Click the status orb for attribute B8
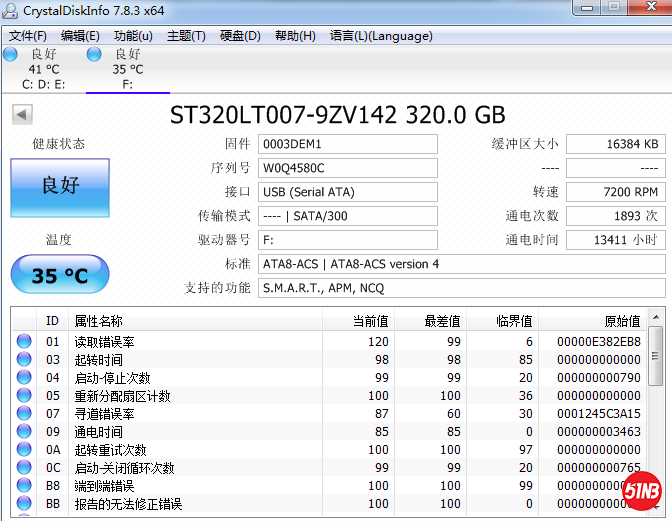Screen dimensions: 672x521 [x=24, y=486]
